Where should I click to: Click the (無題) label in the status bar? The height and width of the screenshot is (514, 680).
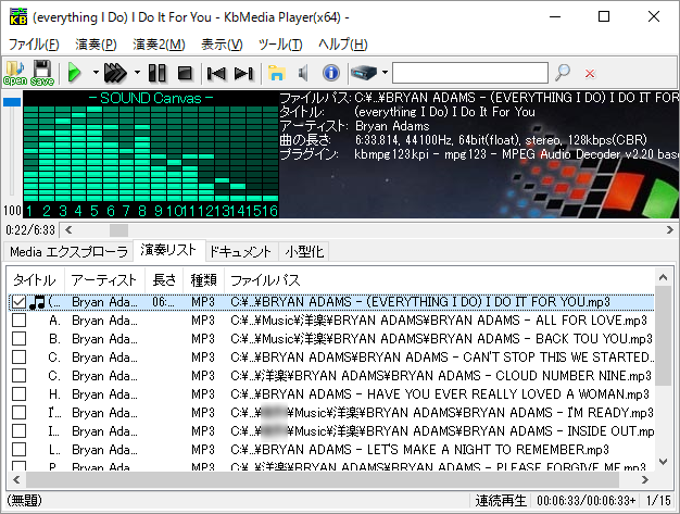click(x=24, y=501)
